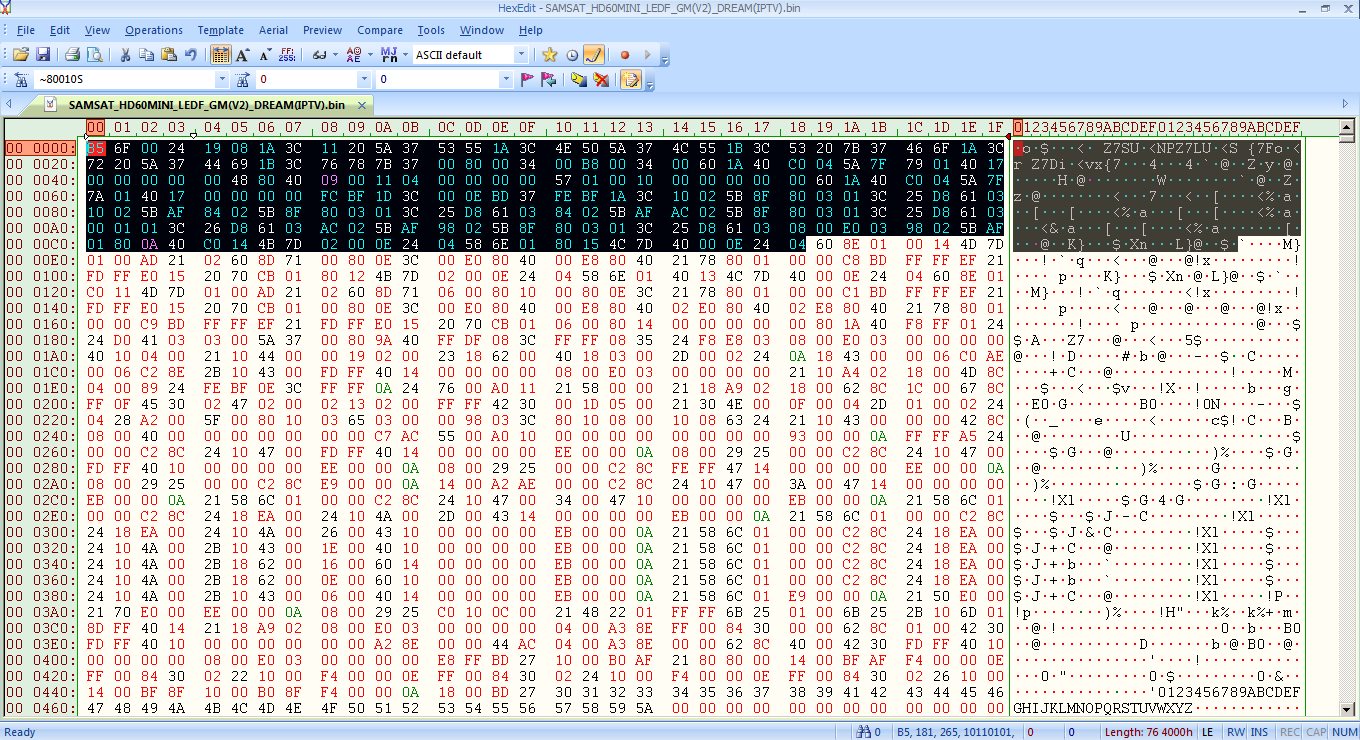The image size is (1360, 740).
Task: Open the Tools menu
Action: click(431, 30)
